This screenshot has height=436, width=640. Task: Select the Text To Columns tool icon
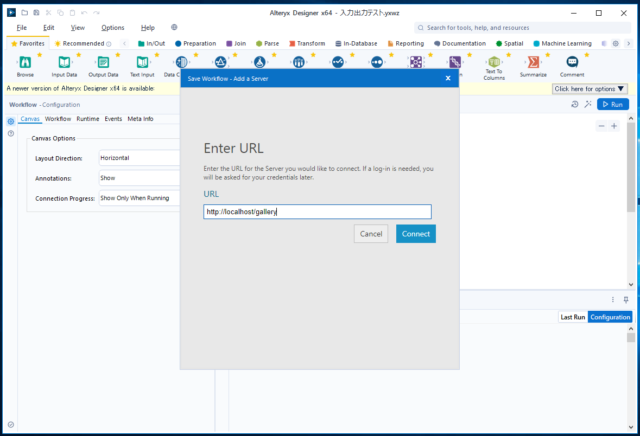(494, 62)
